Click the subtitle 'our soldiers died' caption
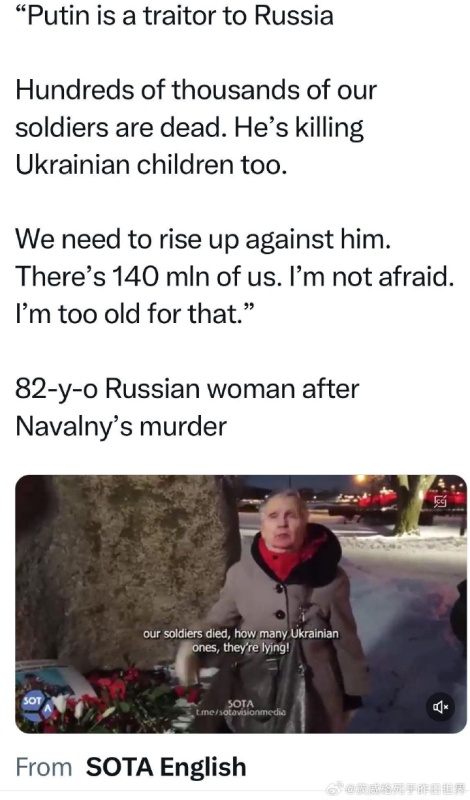This screenshot has height=800, width=470. [241, 641]
